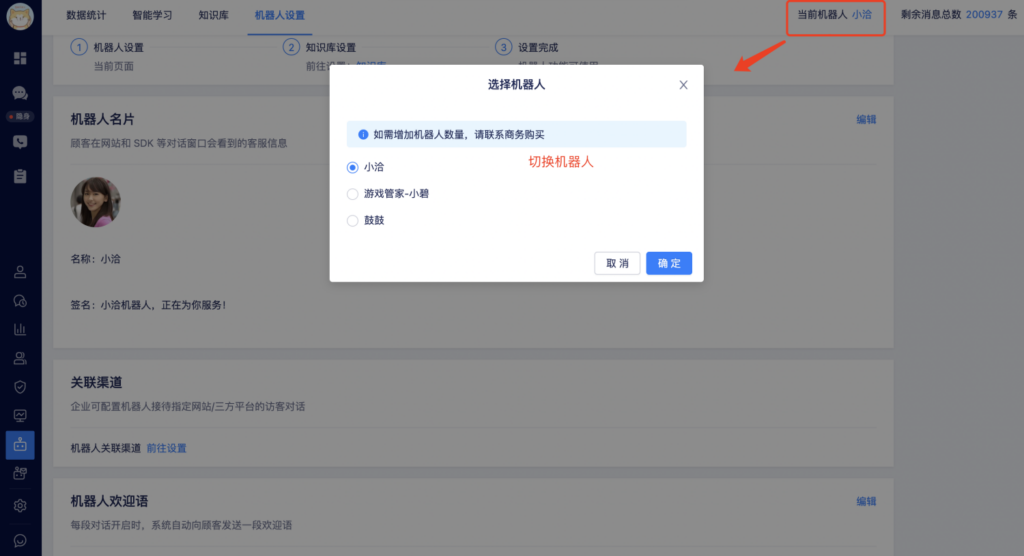The image size is (1024, 556).
Task: Open the history clock icon in sidebar
Action: point(20,301)
